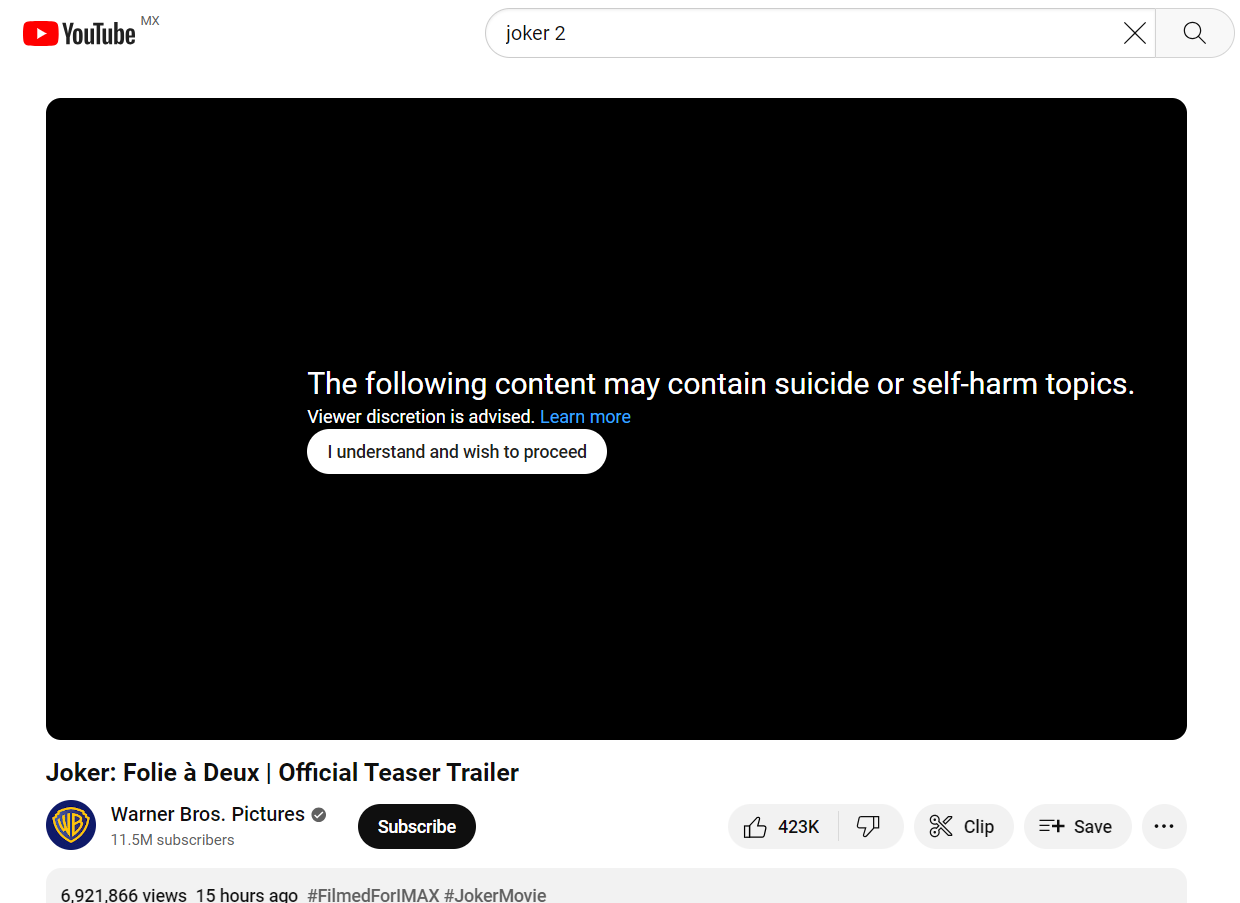The height and width of the screenshot is (903, 1240).
Task: Clear the search box with the X icon
Action: tap(1134, 34)
